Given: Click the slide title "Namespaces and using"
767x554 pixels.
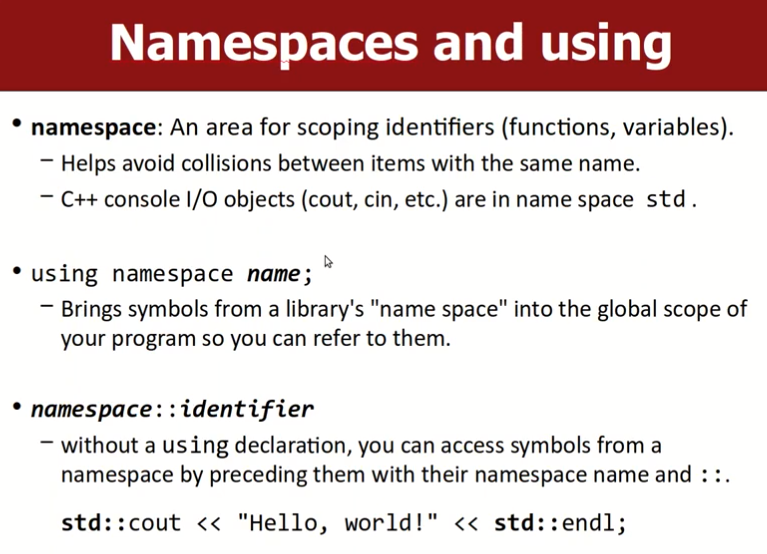Looking at the screenshot, I should pos(391,44).
